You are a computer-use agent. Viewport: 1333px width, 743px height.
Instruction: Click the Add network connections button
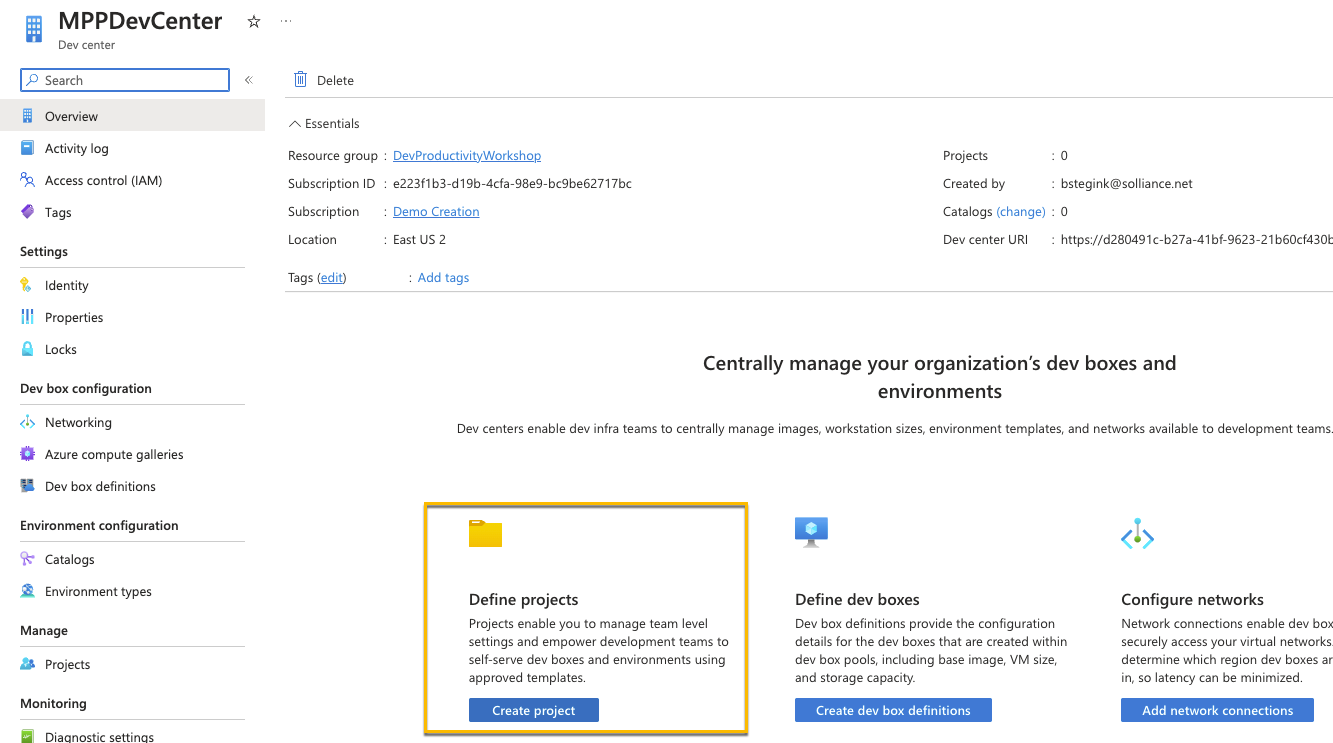coord(1218,710)
